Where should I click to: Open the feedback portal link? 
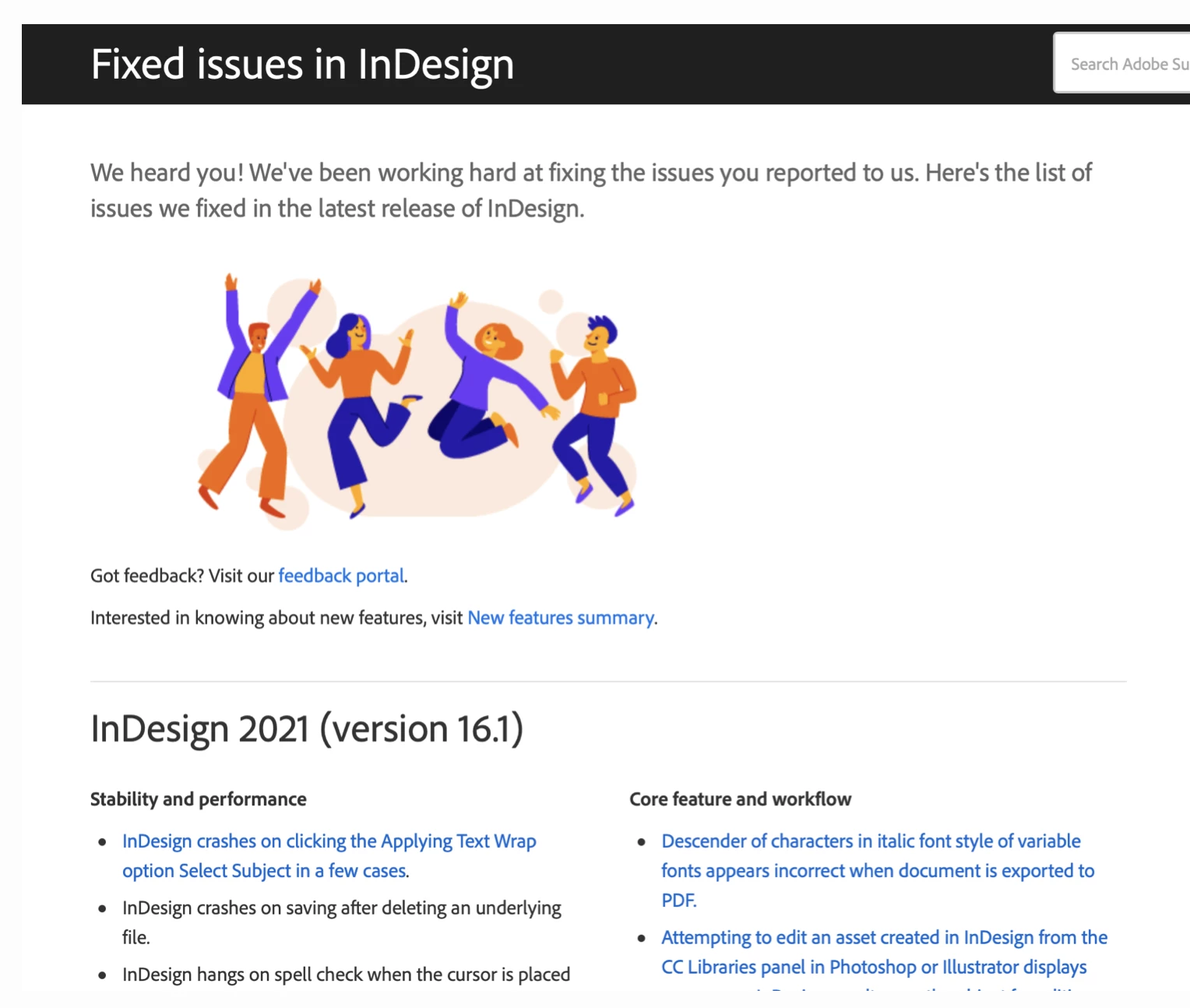(x=341, y=576)
